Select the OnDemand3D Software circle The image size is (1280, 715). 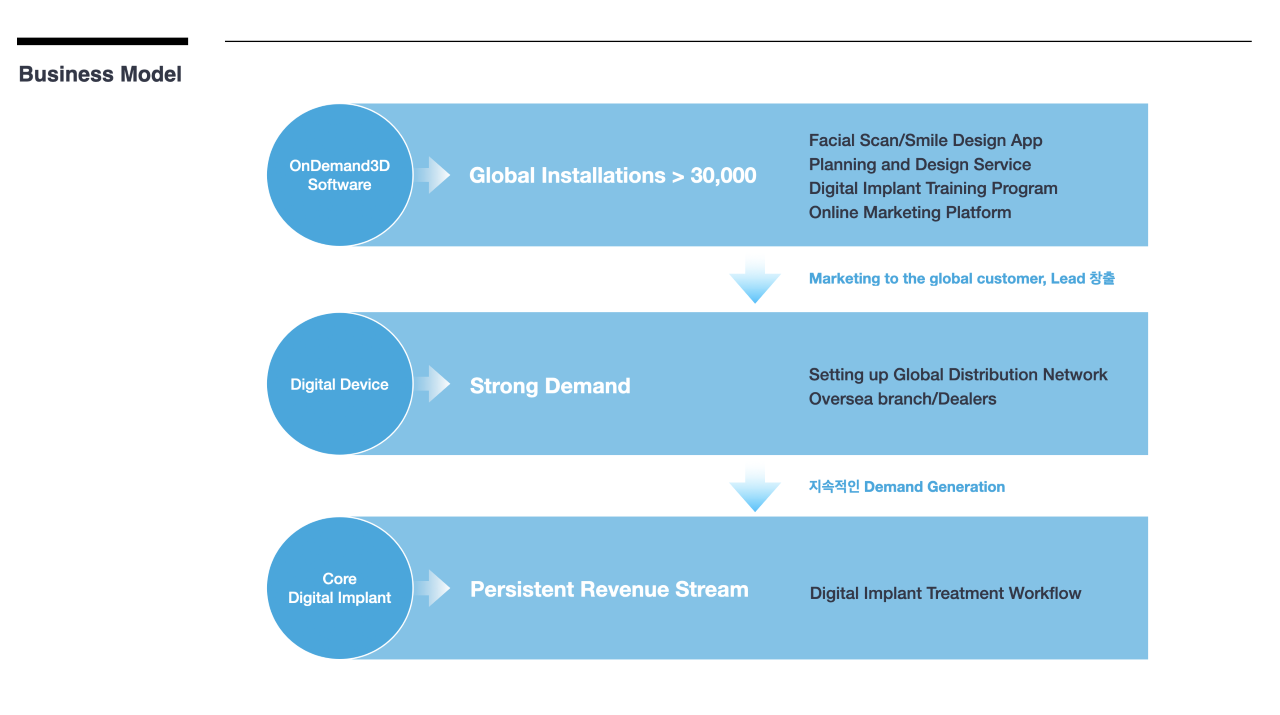point(339,175)
